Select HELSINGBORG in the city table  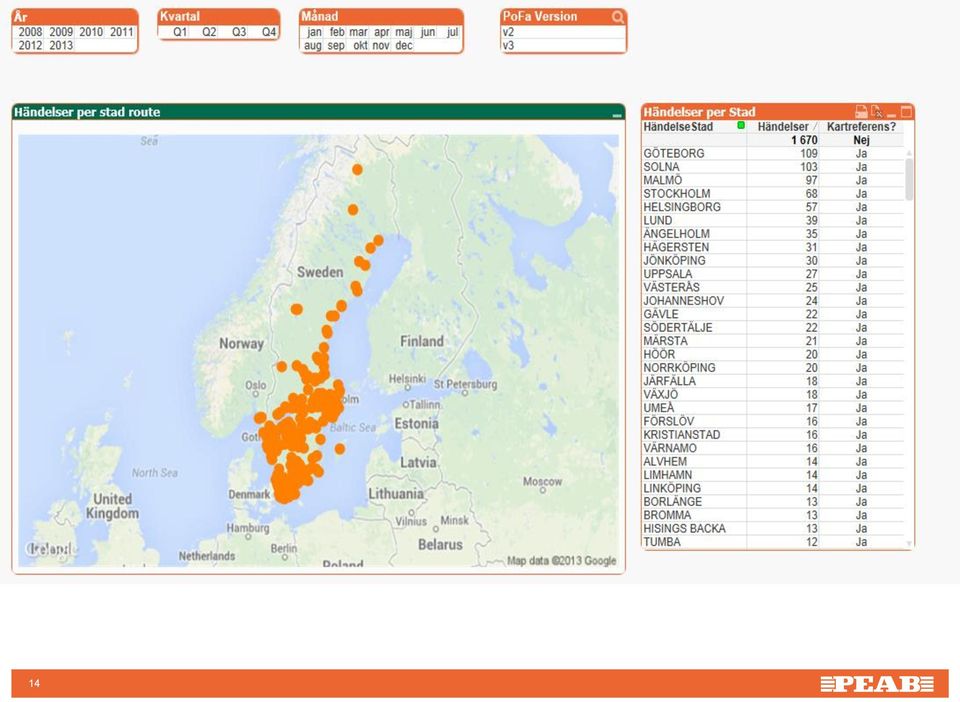pyautogui.click(x=681, y=207)
